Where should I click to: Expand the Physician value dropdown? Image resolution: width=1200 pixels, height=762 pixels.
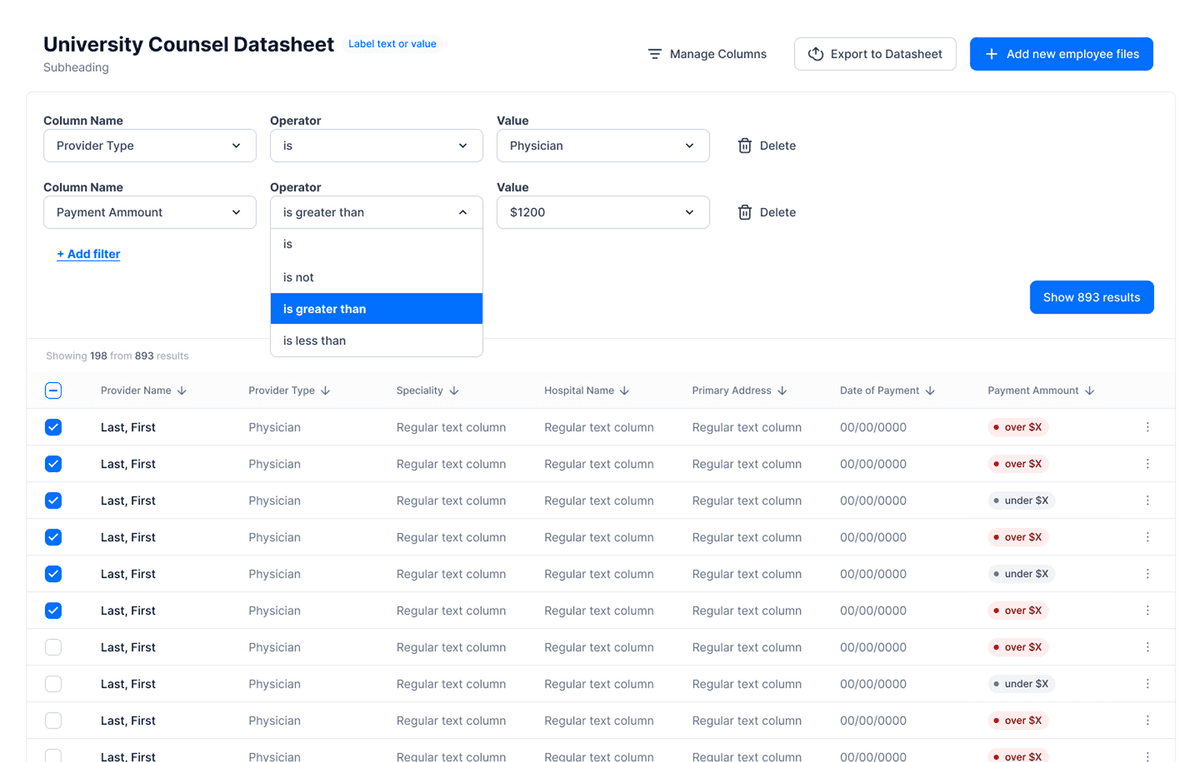[x=602, y=146]
